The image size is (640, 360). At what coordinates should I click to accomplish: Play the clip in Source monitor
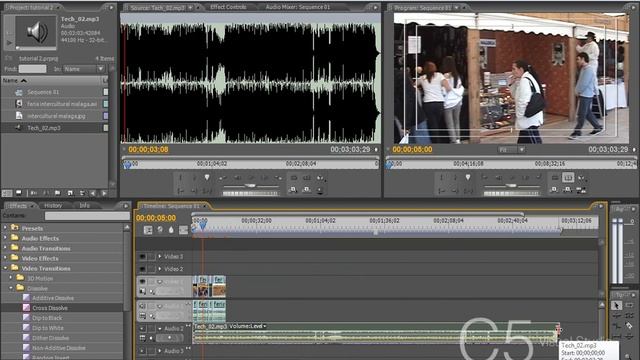pyautogui.click(x=251, y=178)
